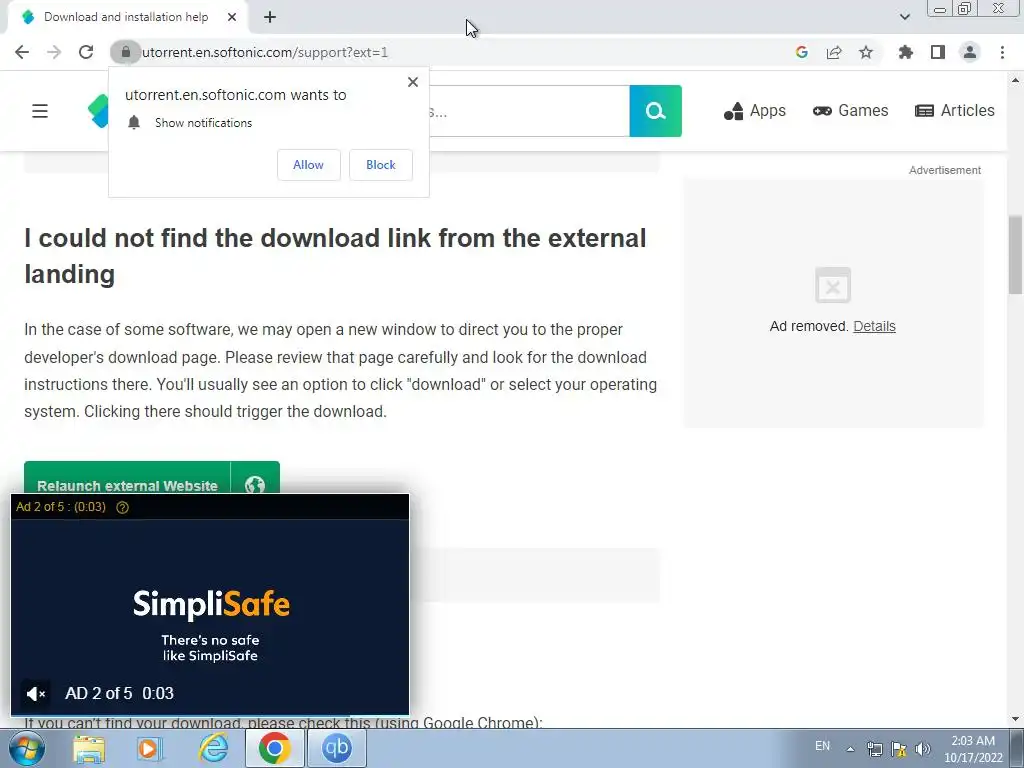Image resolution: width=1024 pixels, height=768 pixels.
Task: Unmute the video ad
Action: [35, 694]
